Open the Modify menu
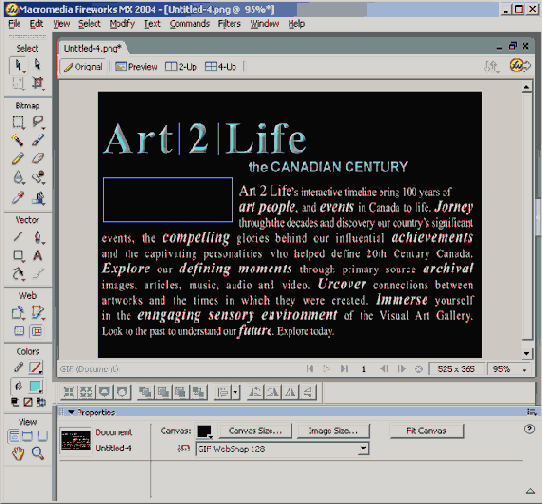Viewport: 542px width, 504px height. pos(122,24)
